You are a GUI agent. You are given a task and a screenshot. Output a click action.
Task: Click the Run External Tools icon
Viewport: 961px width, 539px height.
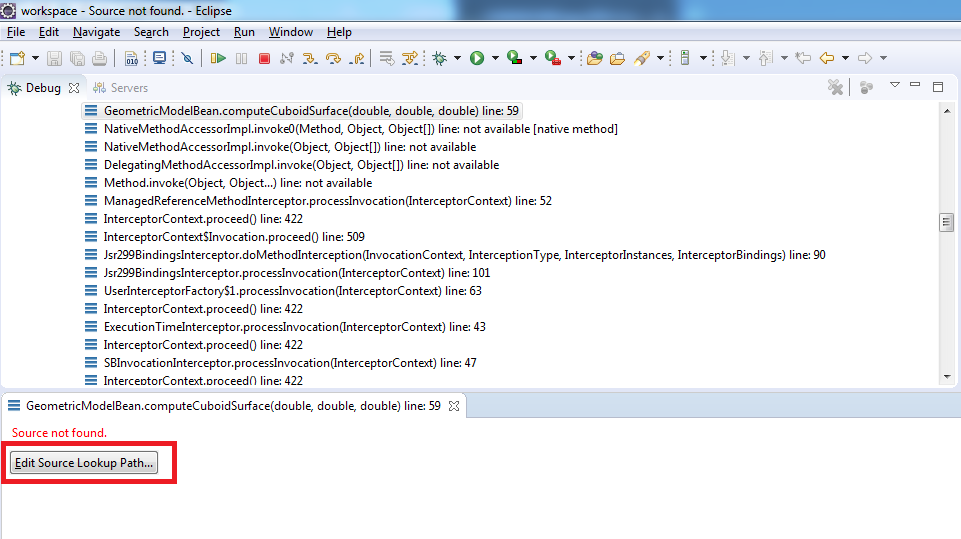pyautogui.click(x=553, y=58)
